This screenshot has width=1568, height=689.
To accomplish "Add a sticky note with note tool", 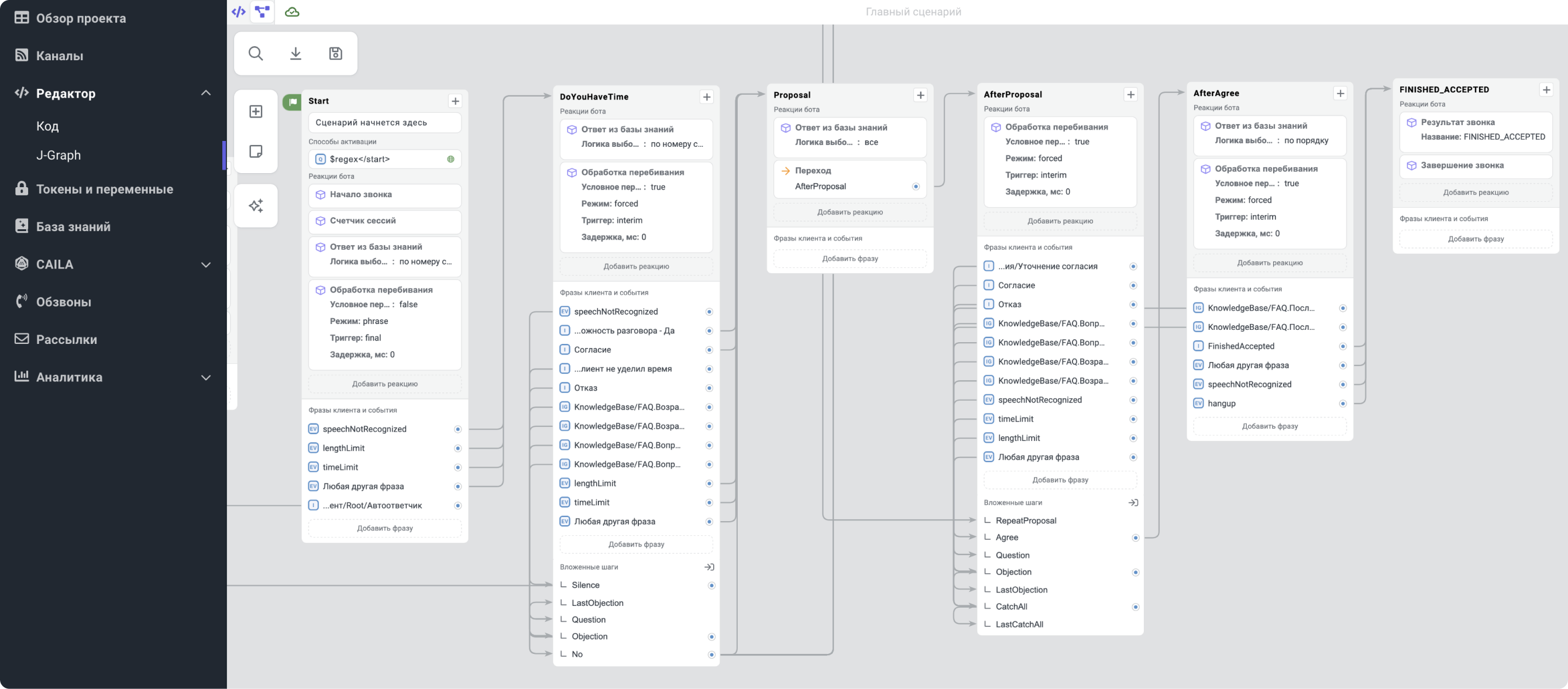I will tap(256, 151).
